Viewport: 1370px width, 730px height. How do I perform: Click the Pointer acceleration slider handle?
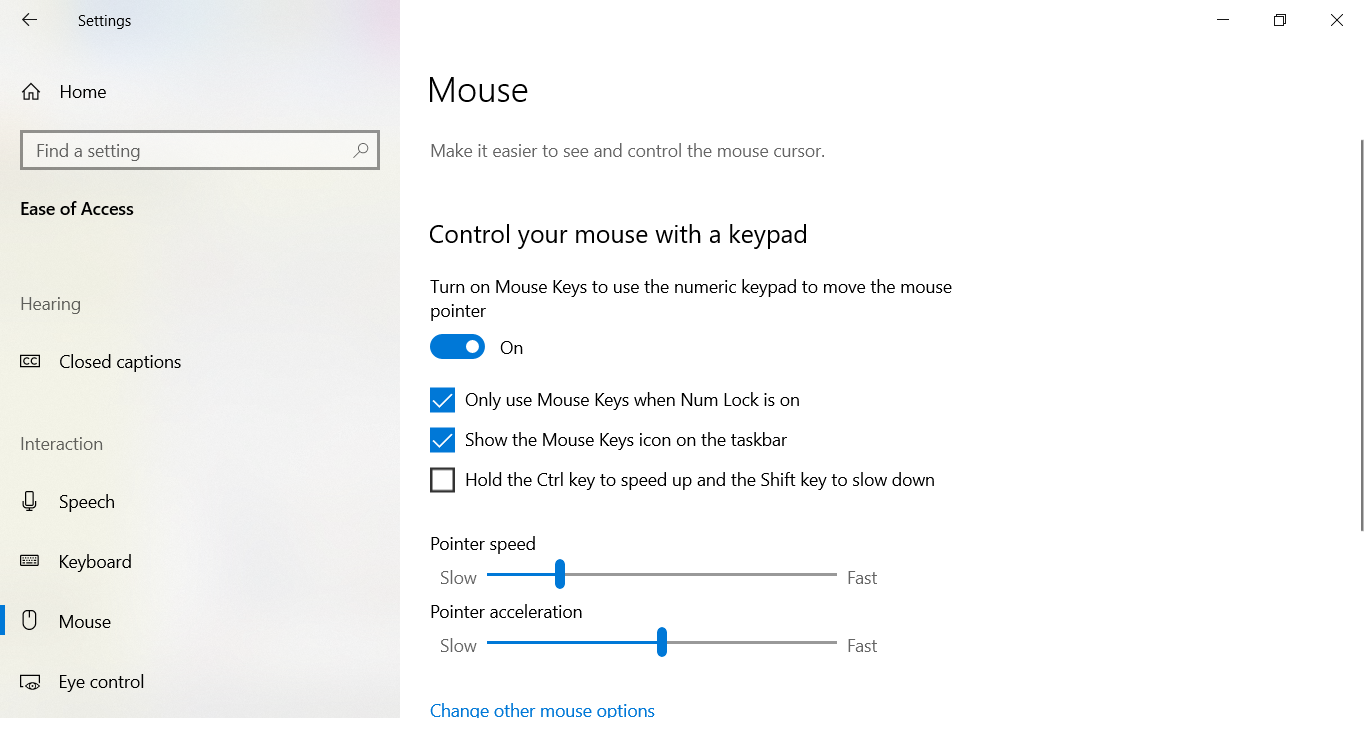[661, 643]
